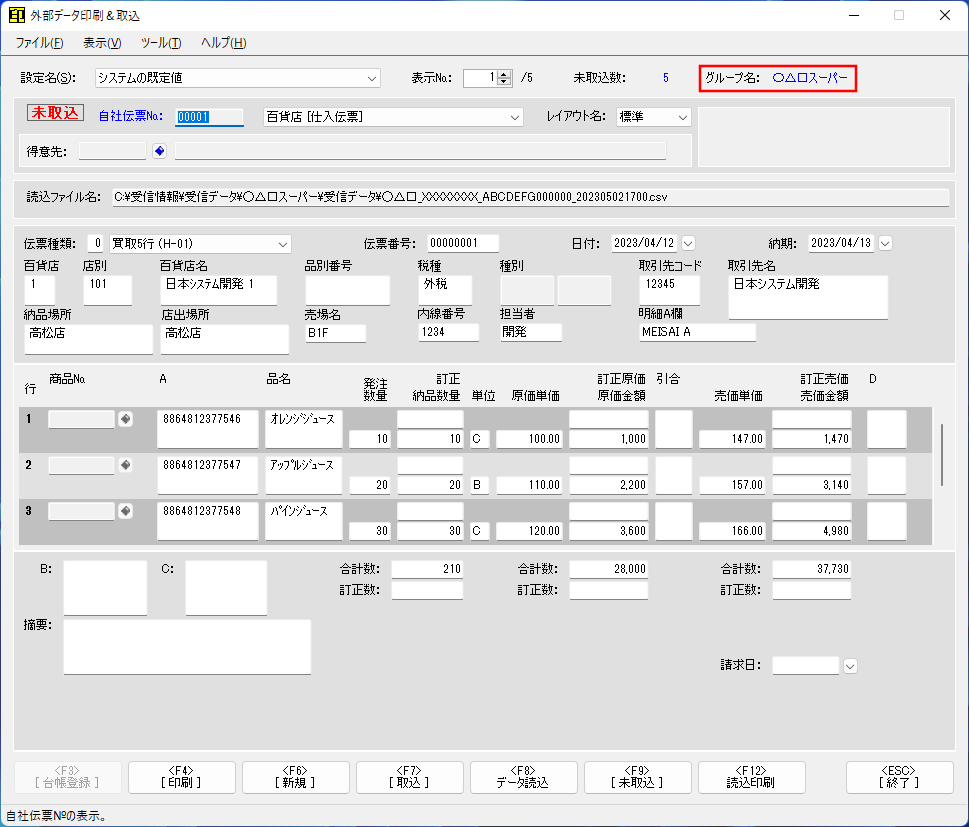Click the 品名 cell アップルジュース

tap(303, 475)
